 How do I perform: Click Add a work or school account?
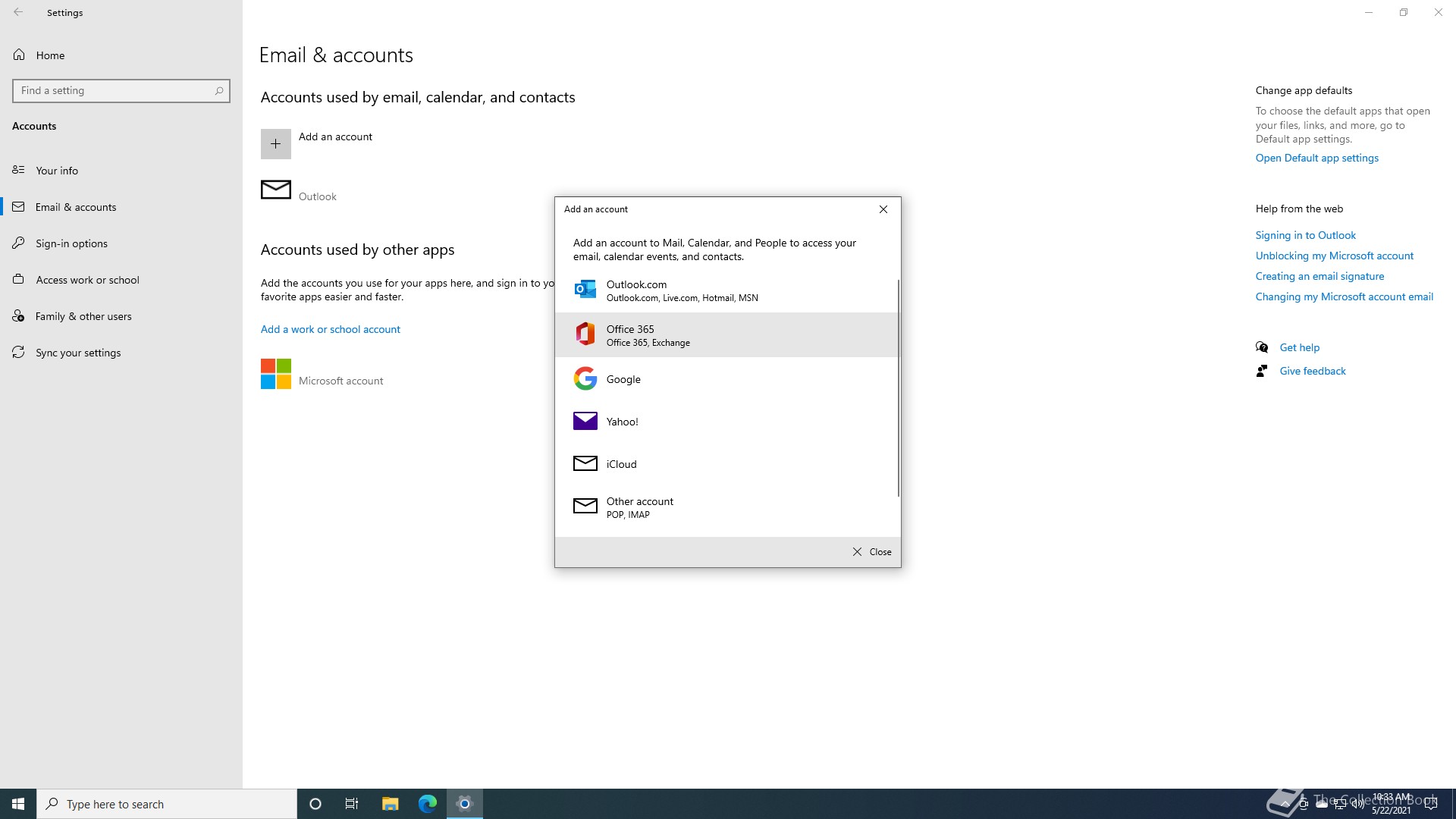(x=330, y=328)
